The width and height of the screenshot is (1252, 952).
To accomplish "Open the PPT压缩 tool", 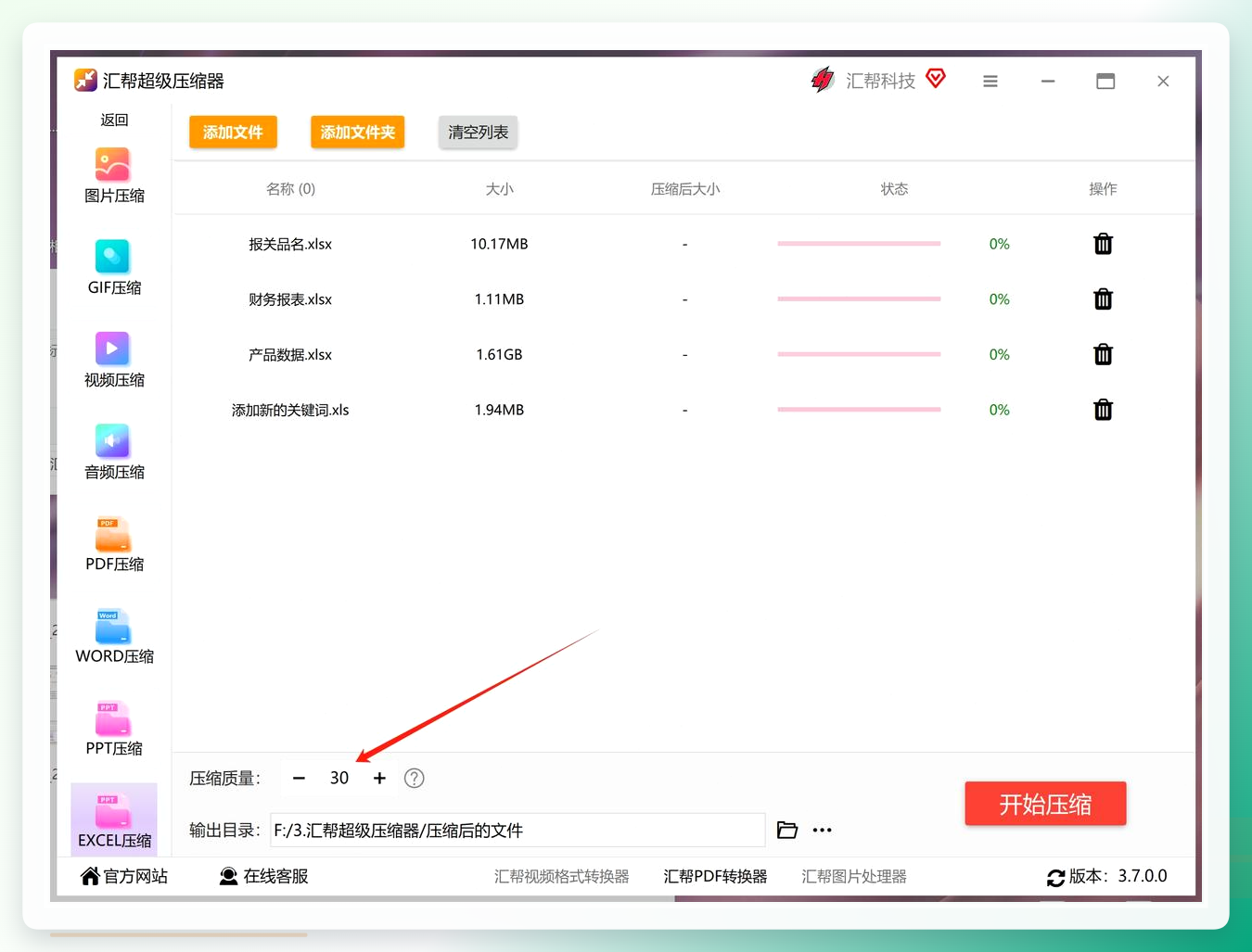I will tap(114, 729).
